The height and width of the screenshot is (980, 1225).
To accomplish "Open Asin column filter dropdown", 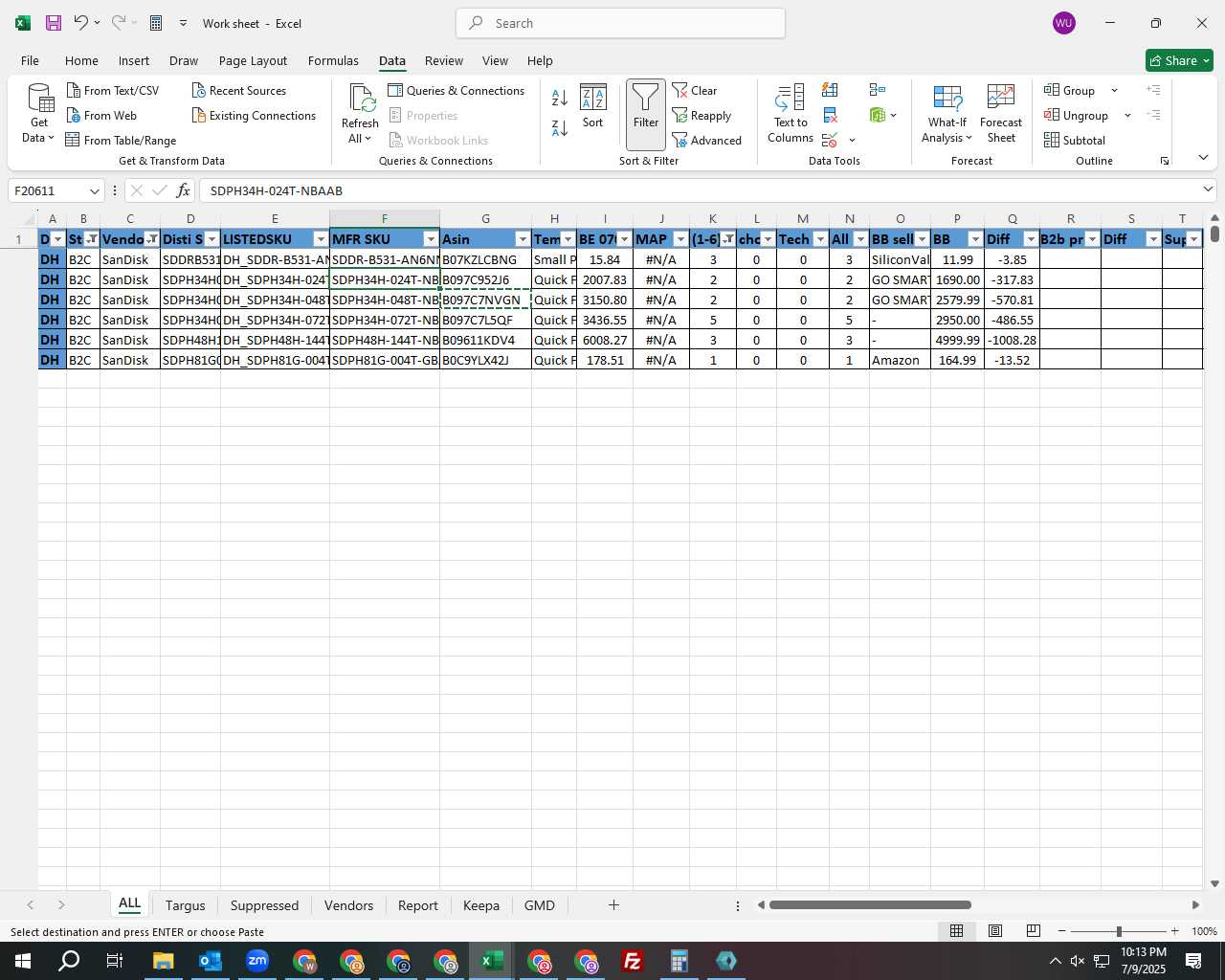I will [523, 239].
